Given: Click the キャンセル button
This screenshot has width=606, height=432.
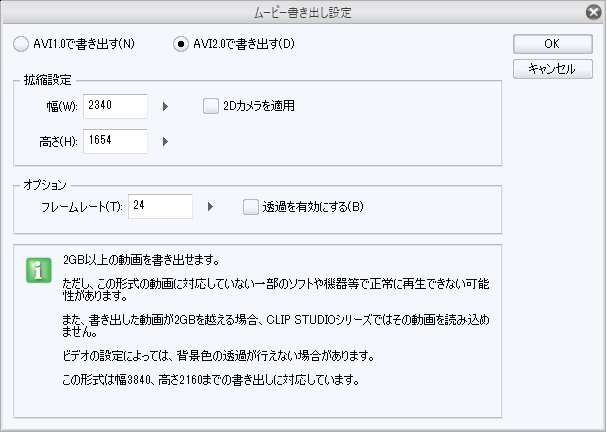Looking at the screenshot, I should 551,69.
